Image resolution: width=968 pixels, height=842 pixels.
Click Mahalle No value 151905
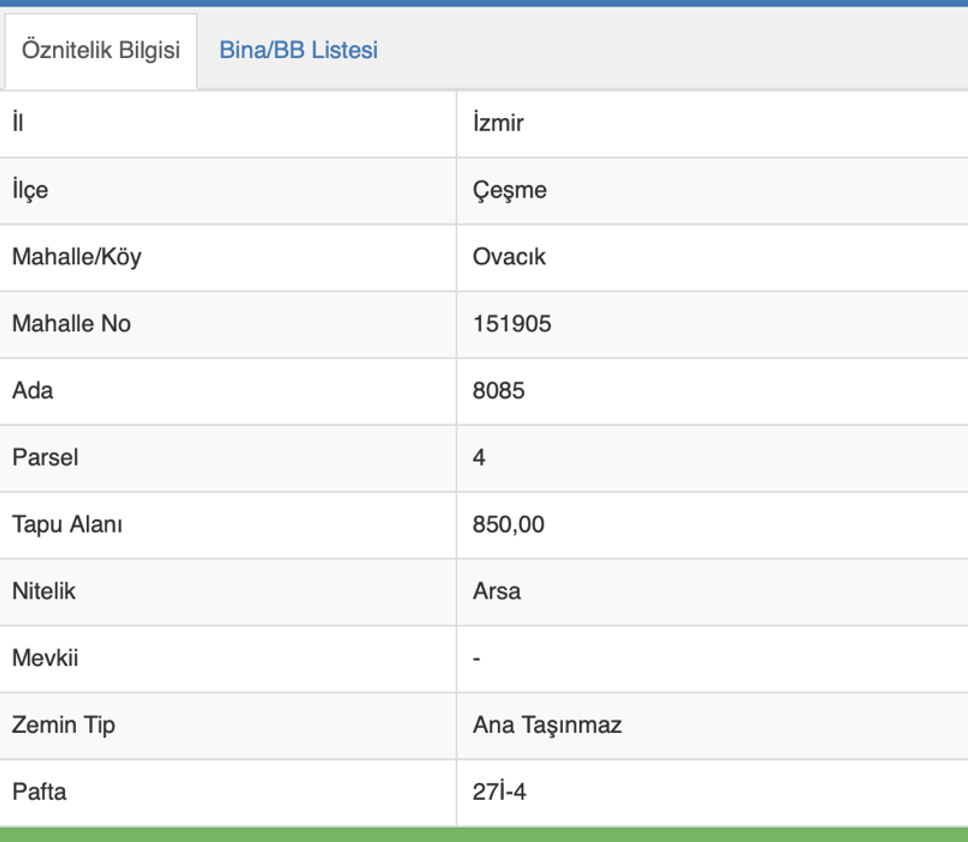tap(511, 324)
